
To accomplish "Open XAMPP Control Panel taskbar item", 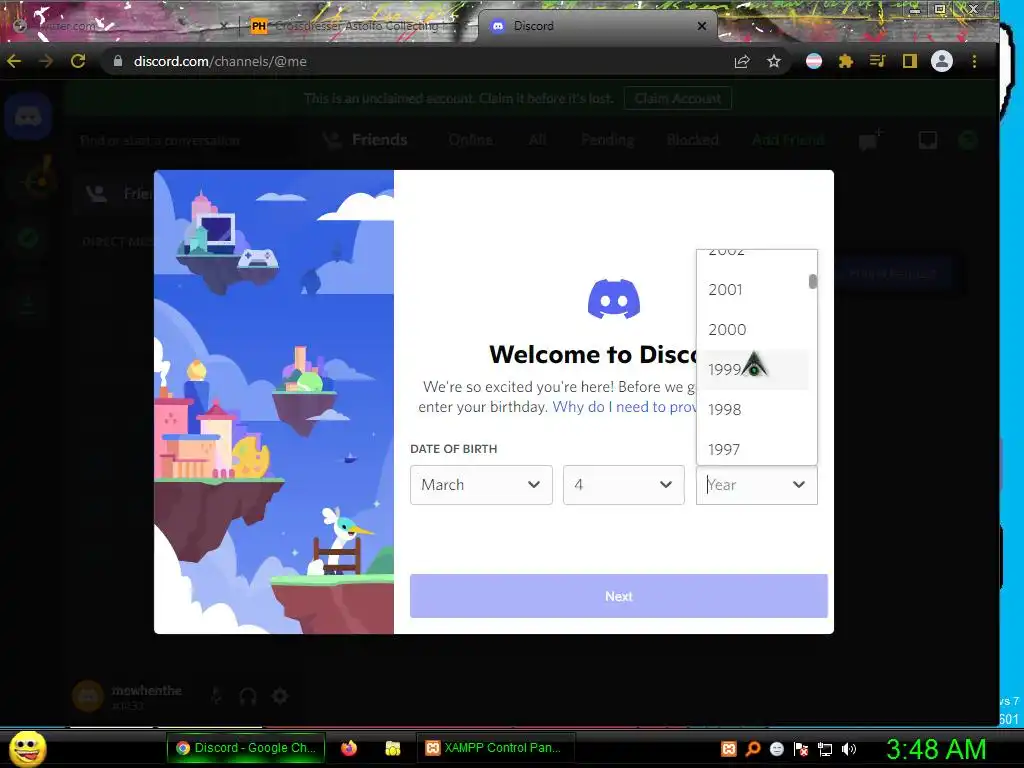I will (495, 748).
